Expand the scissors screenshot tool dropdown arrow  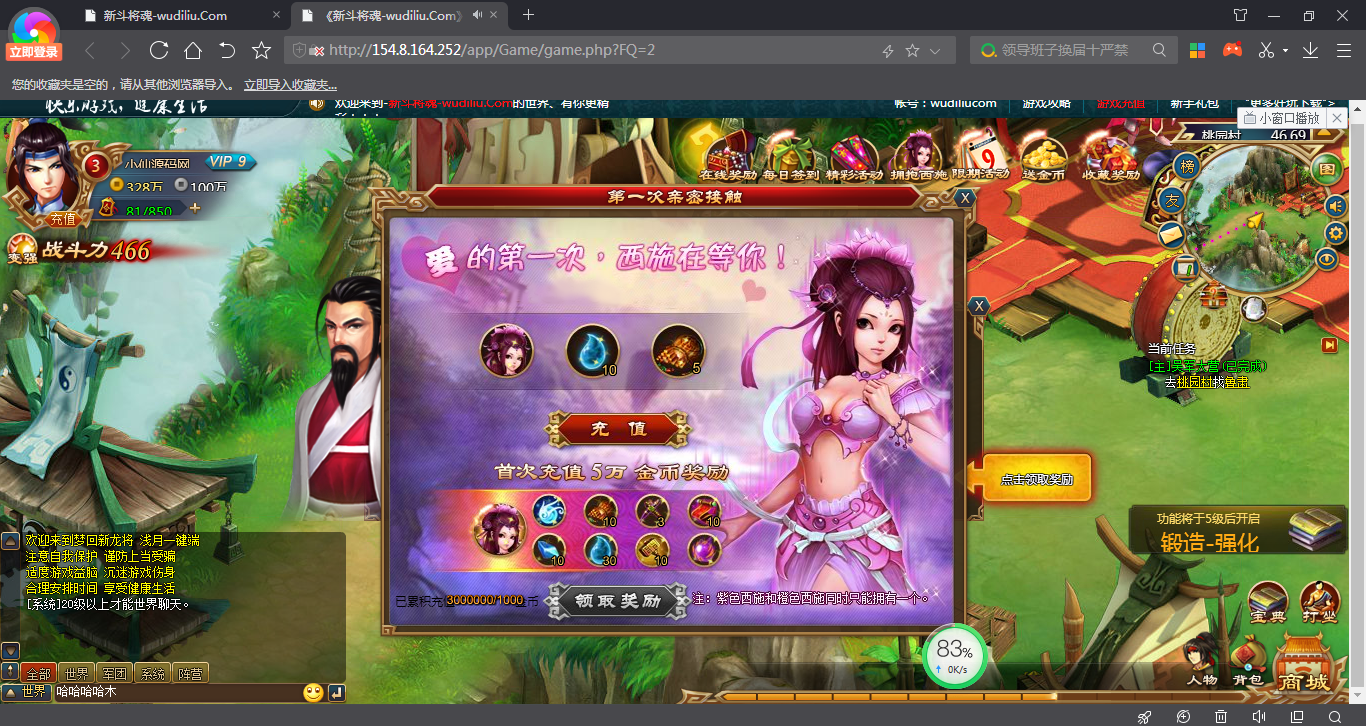[1286, 50]
